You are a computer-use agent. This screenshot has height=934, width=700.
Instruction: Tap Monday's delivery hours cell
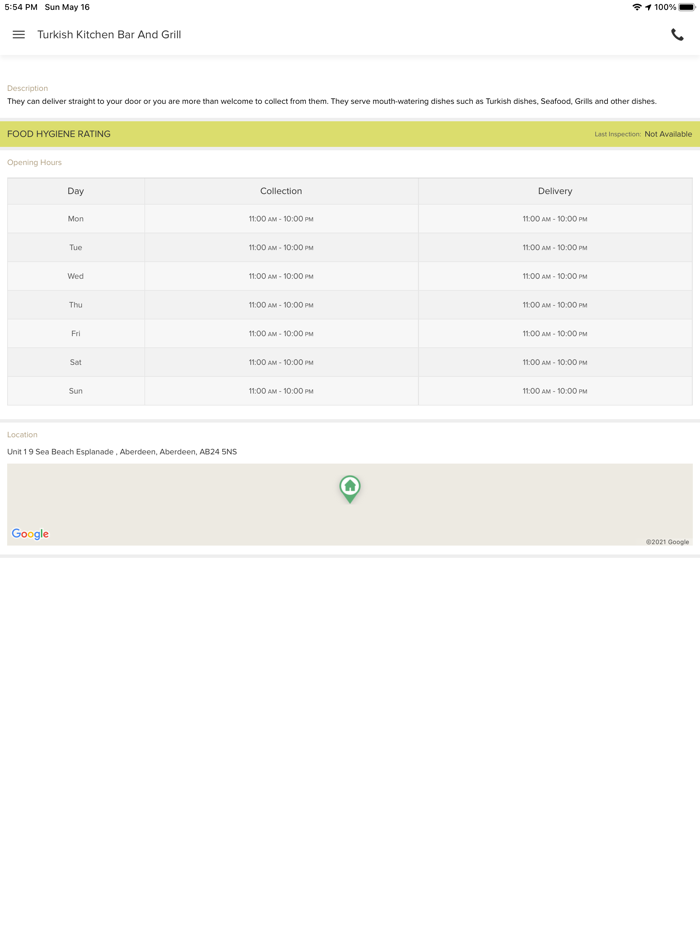tap(555, 219)
